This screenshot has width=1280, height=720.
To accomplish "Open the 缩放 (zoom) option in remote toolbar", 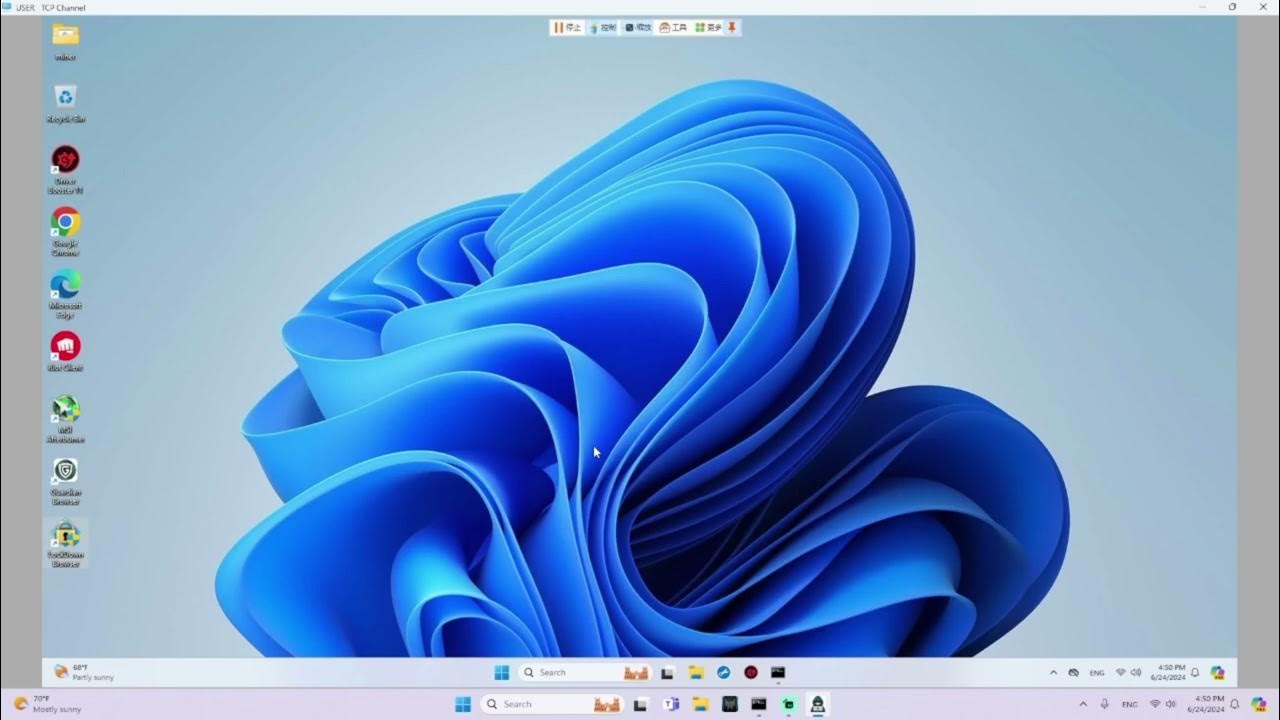I will [x=638, y=28].
